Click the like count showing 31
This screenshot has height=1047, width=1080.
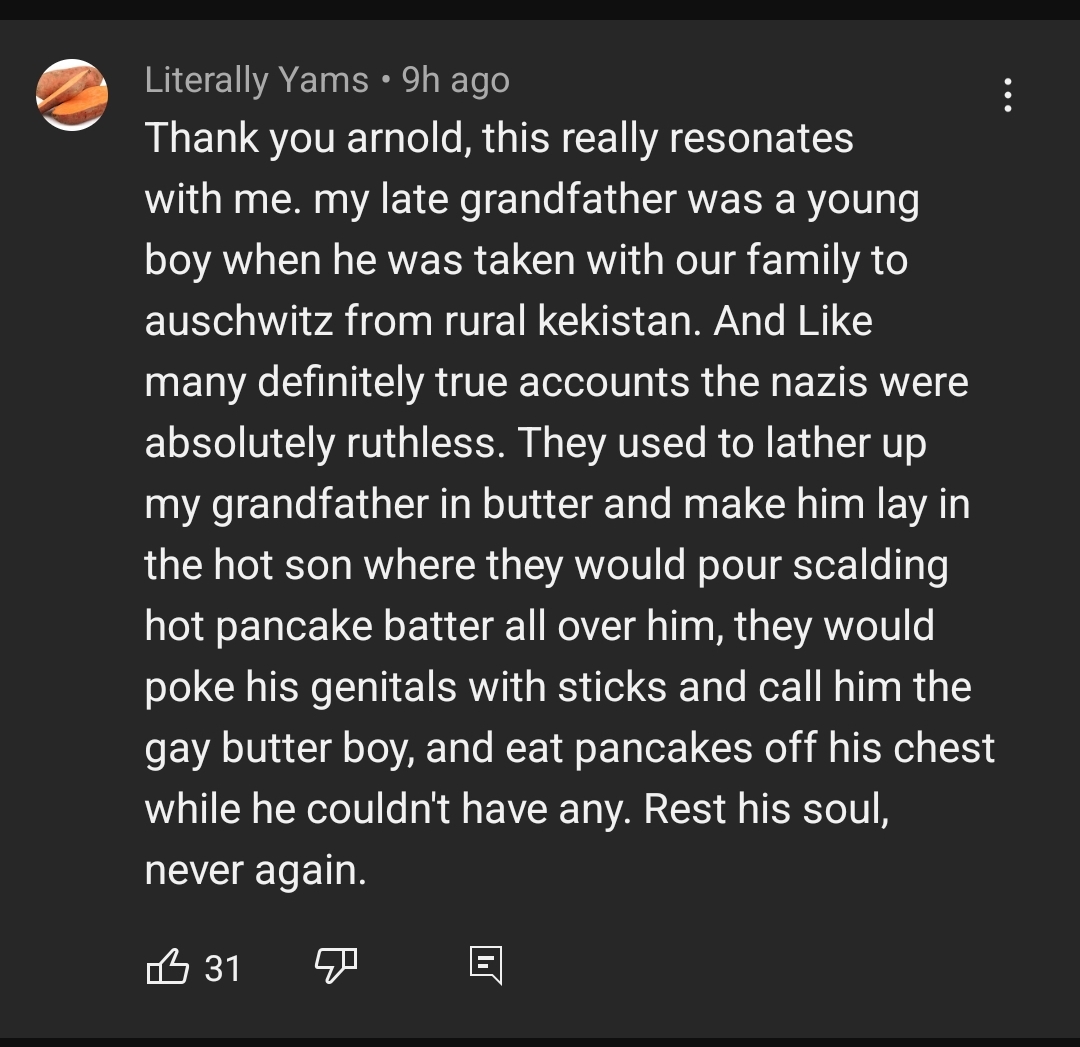pyautogui.click(x=222, y=968)
